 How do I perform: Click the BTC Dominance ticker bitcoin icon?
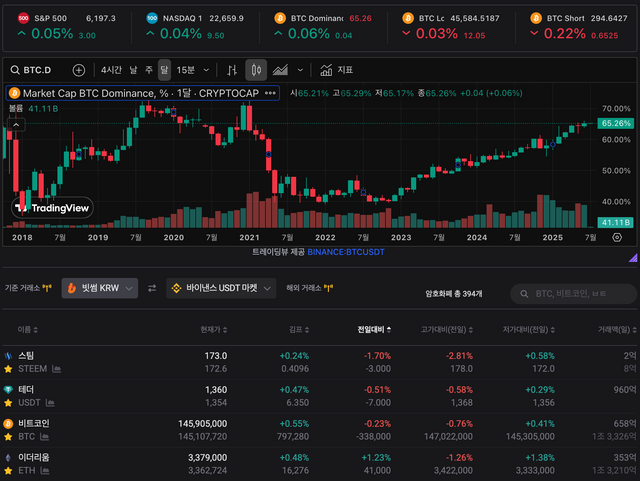[x=280, y=18]
